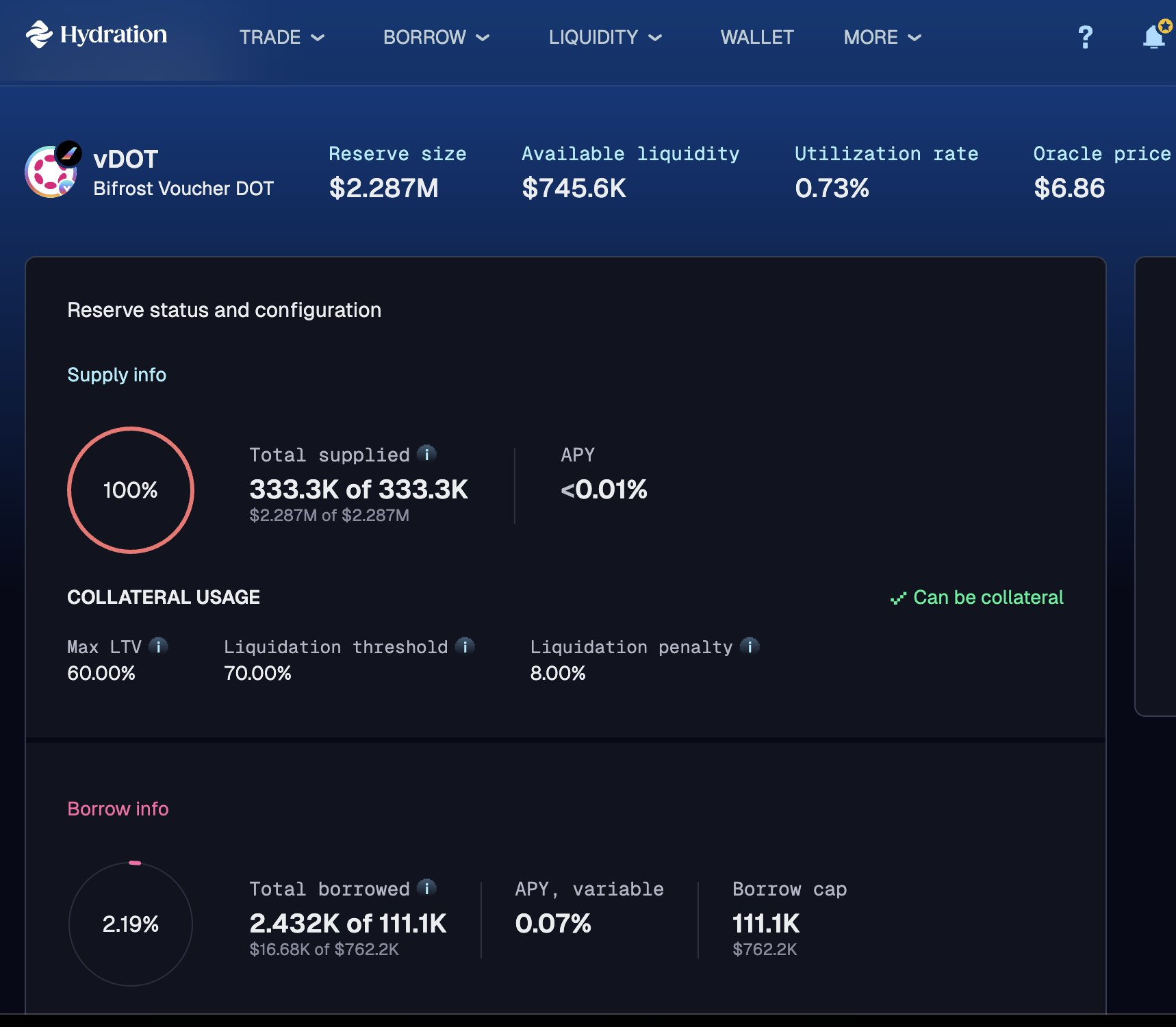Click info icon next to Liquidation penalty

(x=750, y=646)
